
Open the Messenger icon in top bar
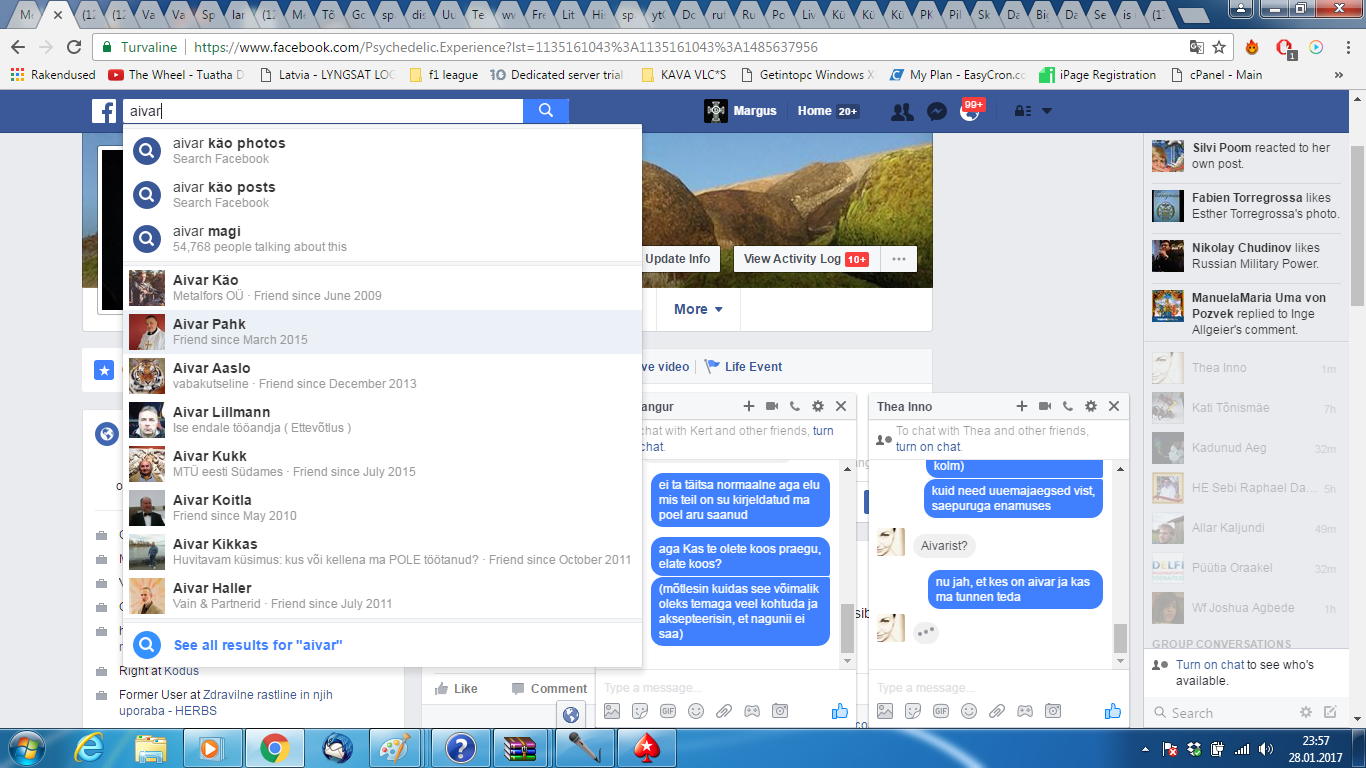(x=936, y=111)
